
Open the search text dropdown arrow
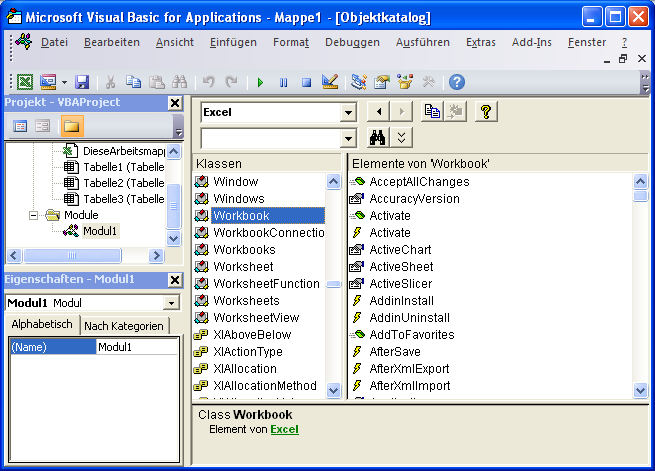tap(348, 138)
